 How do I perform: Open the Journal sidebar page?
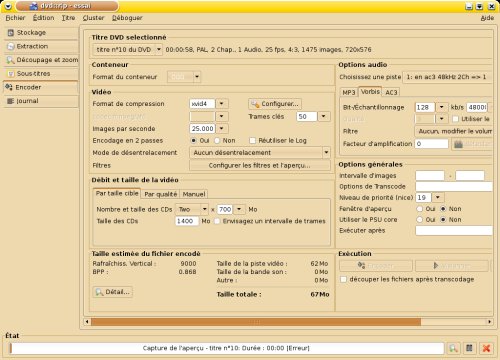tap(41, 101)
